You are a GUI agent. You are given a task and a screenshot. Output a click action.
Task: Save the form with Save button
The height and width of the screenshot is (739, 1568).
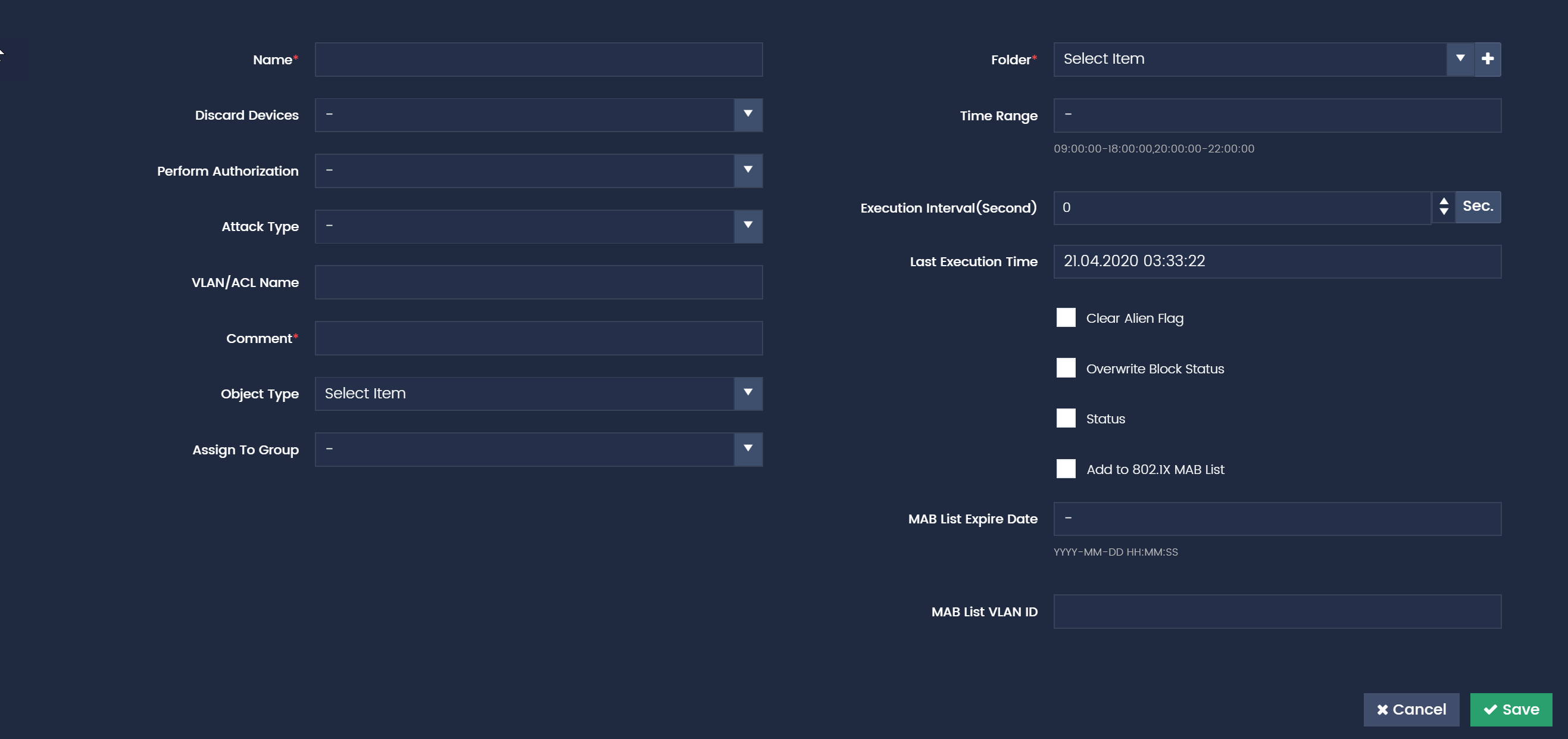pos(1511,709)
